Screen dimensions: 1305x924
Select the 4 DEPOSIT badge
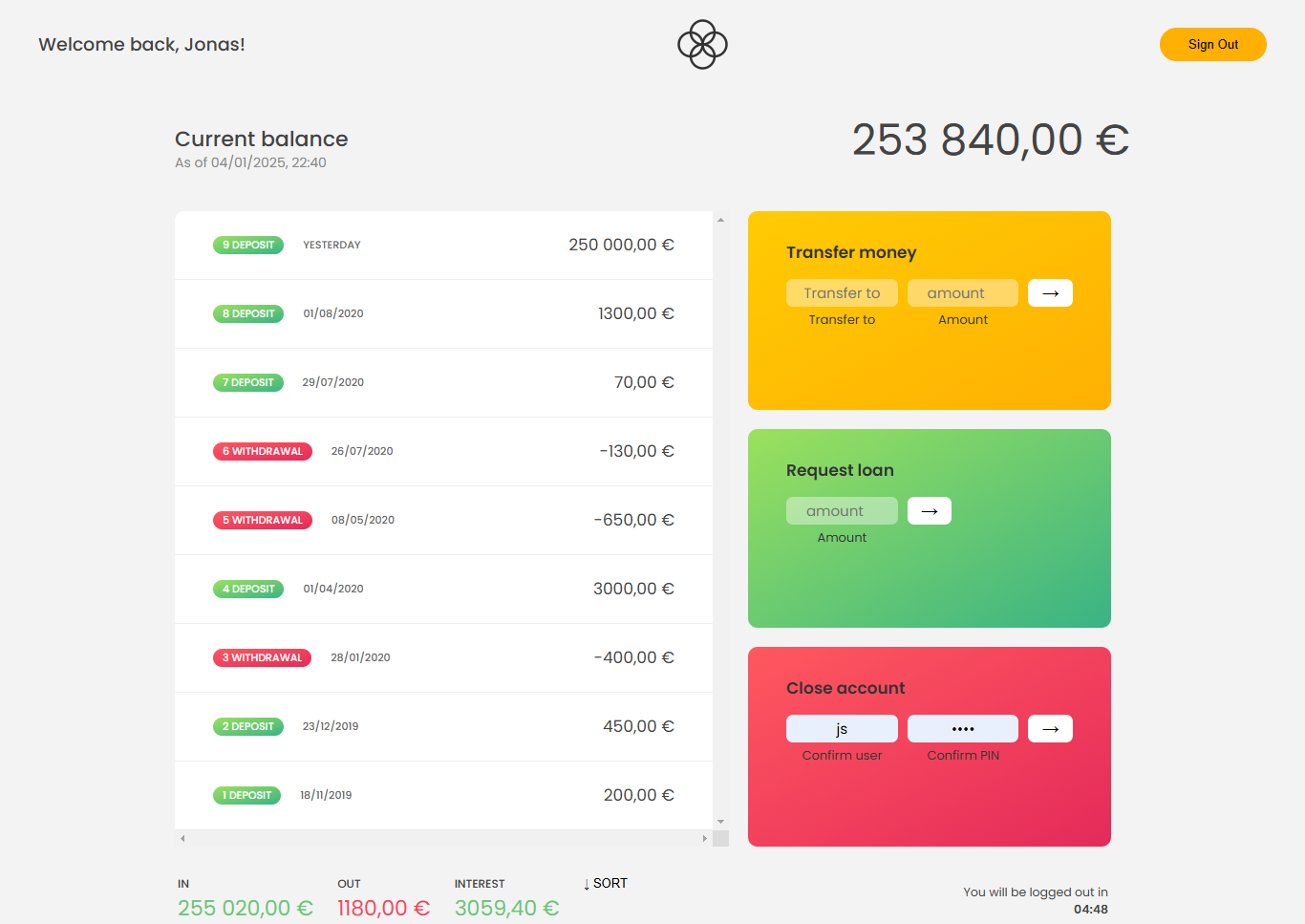point(248,589)
